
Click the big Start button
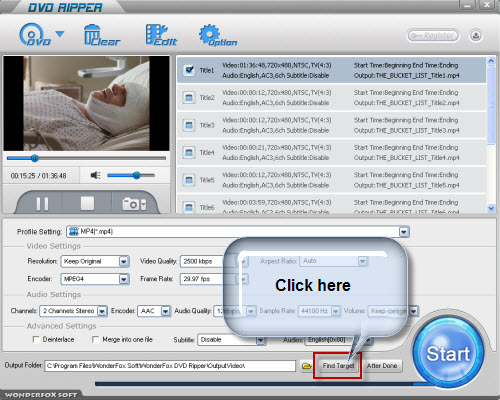[x=448, y=353]
